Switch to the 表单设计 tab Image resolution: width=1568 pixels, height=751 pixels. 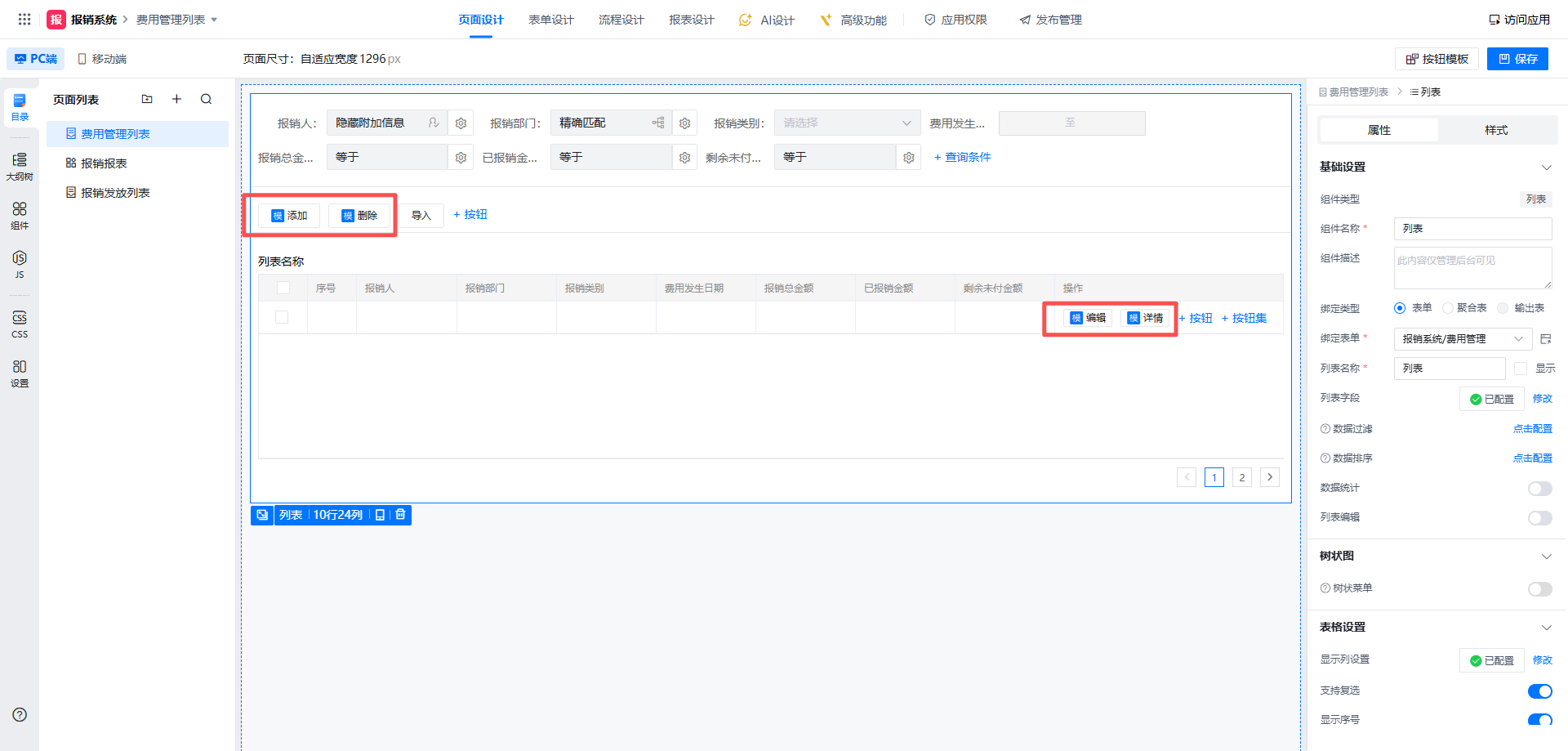click(550, 20)
